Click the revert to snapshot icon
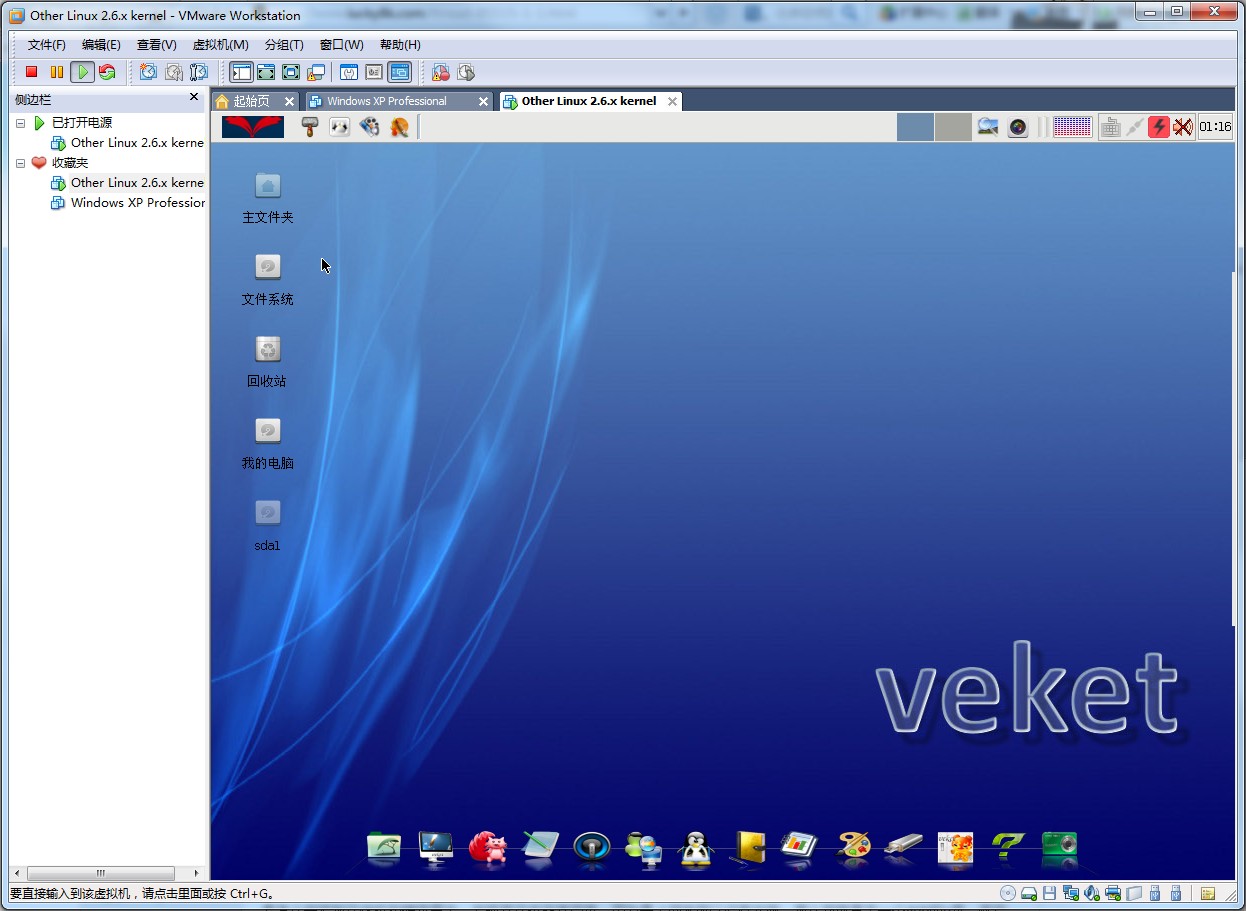Screen dimensions: 1246x911 (174, 72)
